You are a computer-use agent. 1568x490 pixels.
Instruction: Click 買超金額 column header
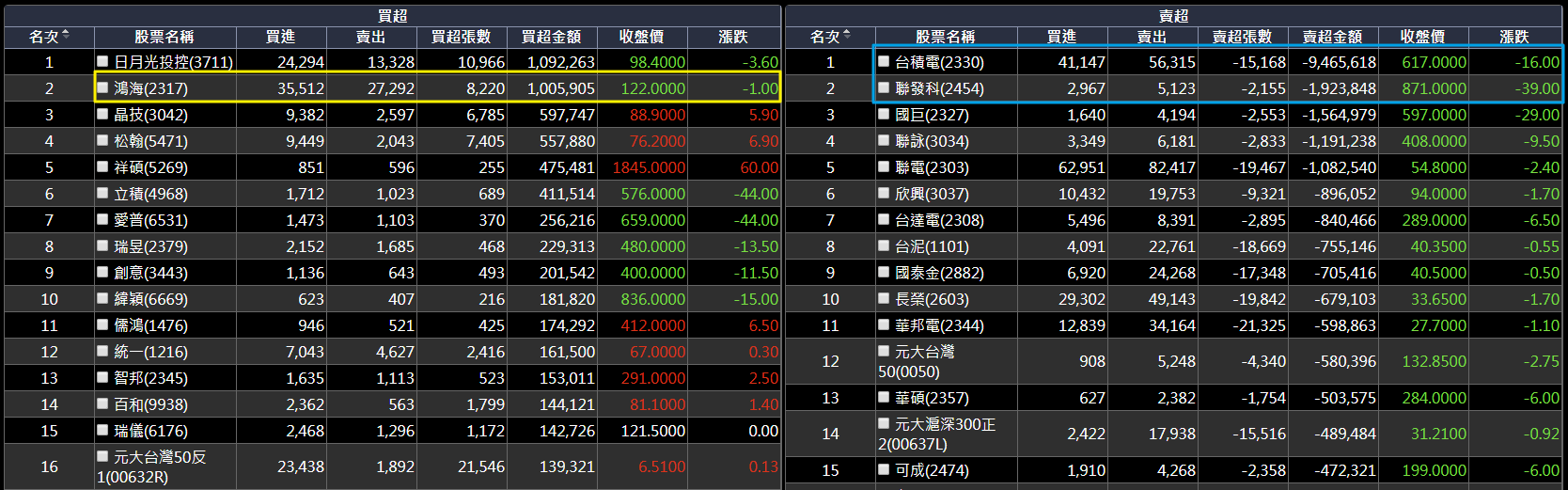tap(551, 37)
